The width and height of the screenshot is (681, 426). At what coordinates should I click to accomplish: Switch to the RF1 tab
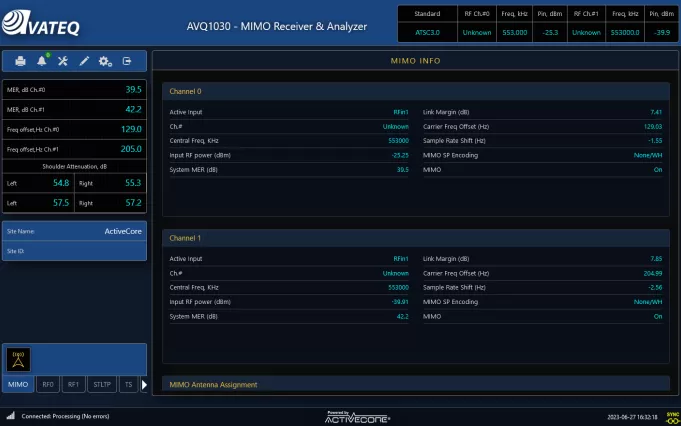[x=73, y=384]
